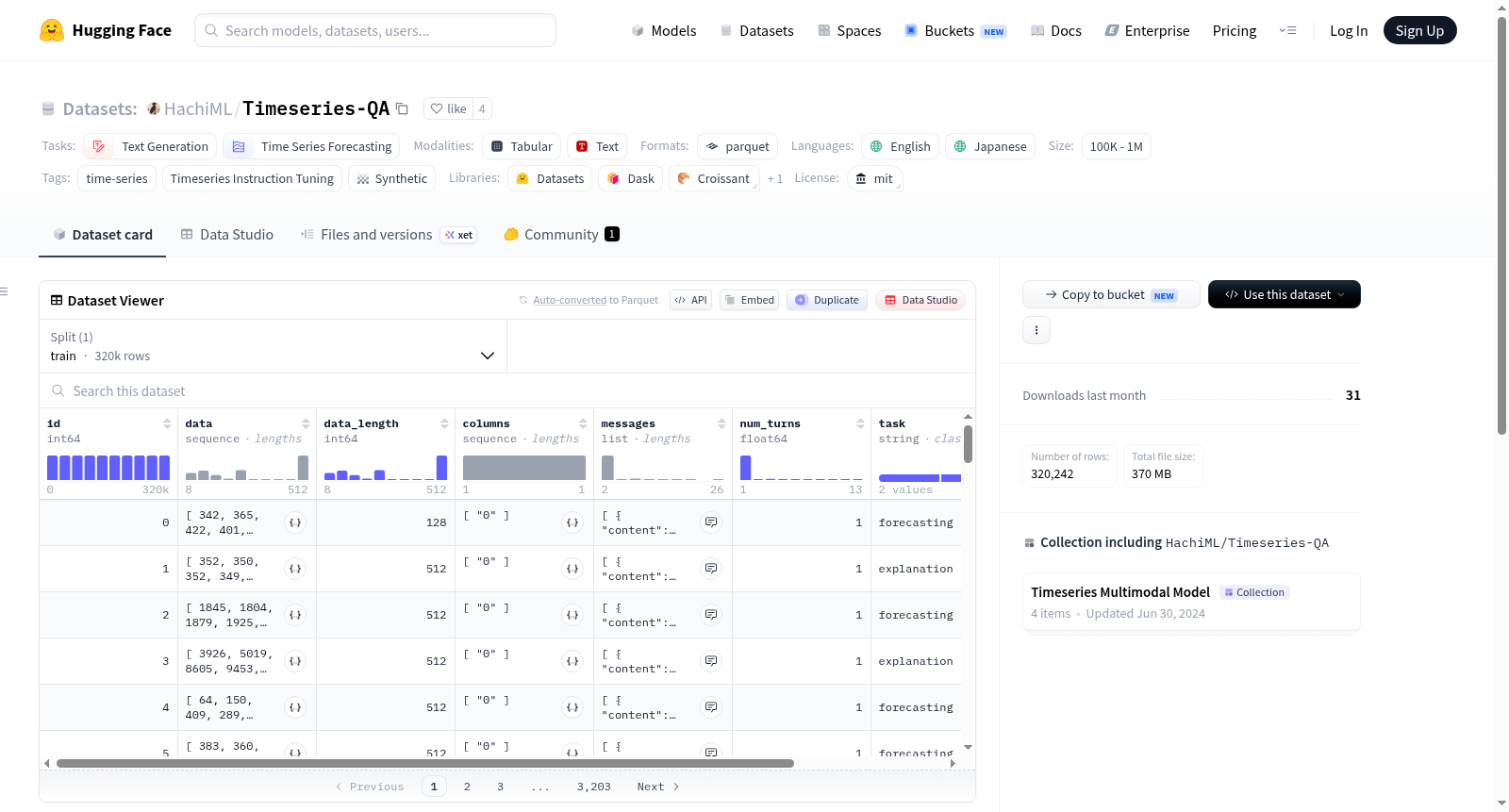Expand data cell of row 0
Screen dimensions: 1509x812
pos(295,522)
